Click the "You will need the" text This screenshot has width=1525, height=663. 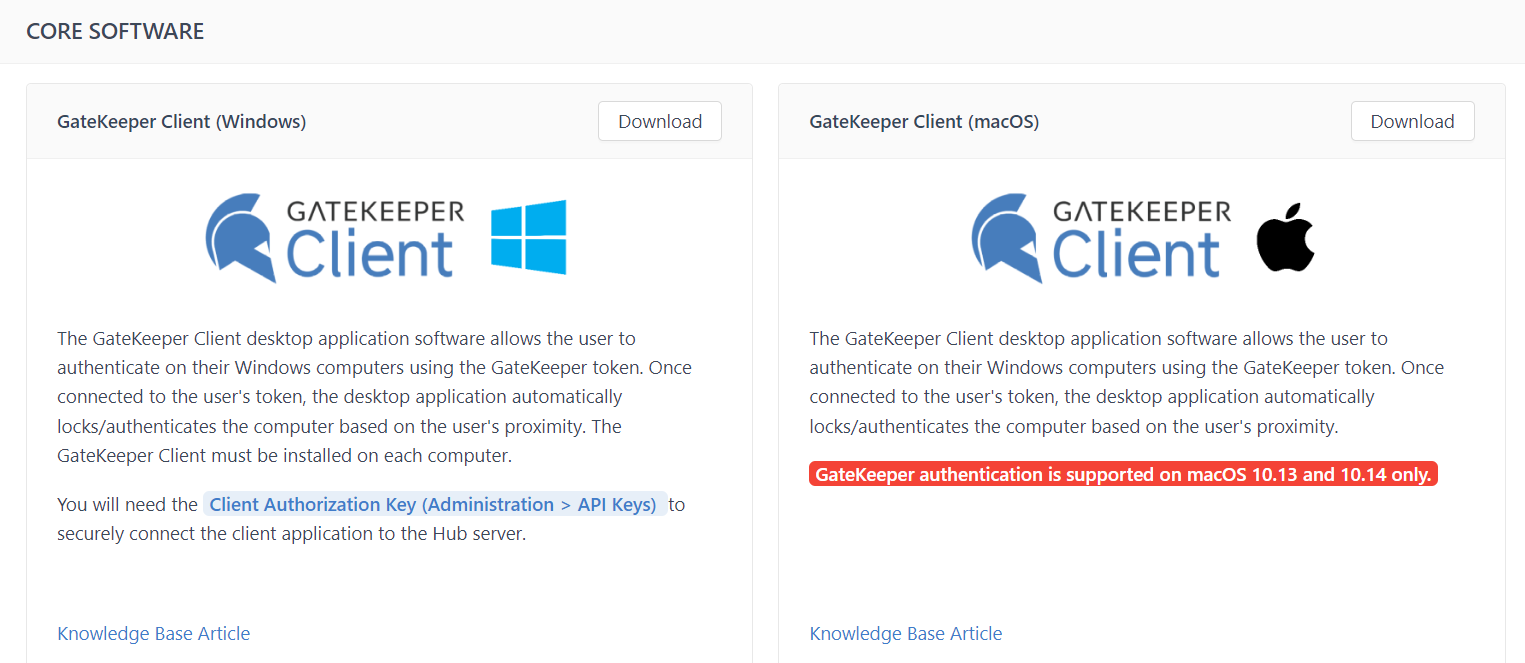(x=127, y=505)
